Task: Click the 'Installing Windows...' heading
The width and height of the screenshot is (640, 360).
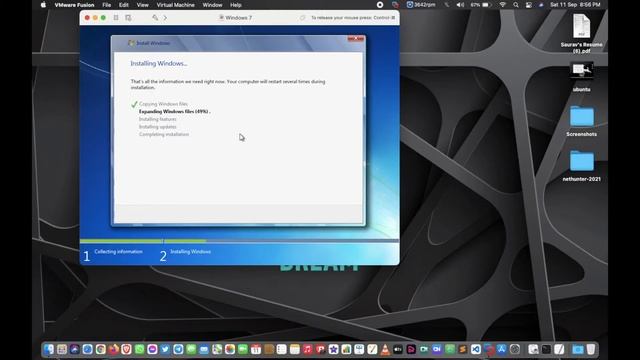Action: (159, 64)
